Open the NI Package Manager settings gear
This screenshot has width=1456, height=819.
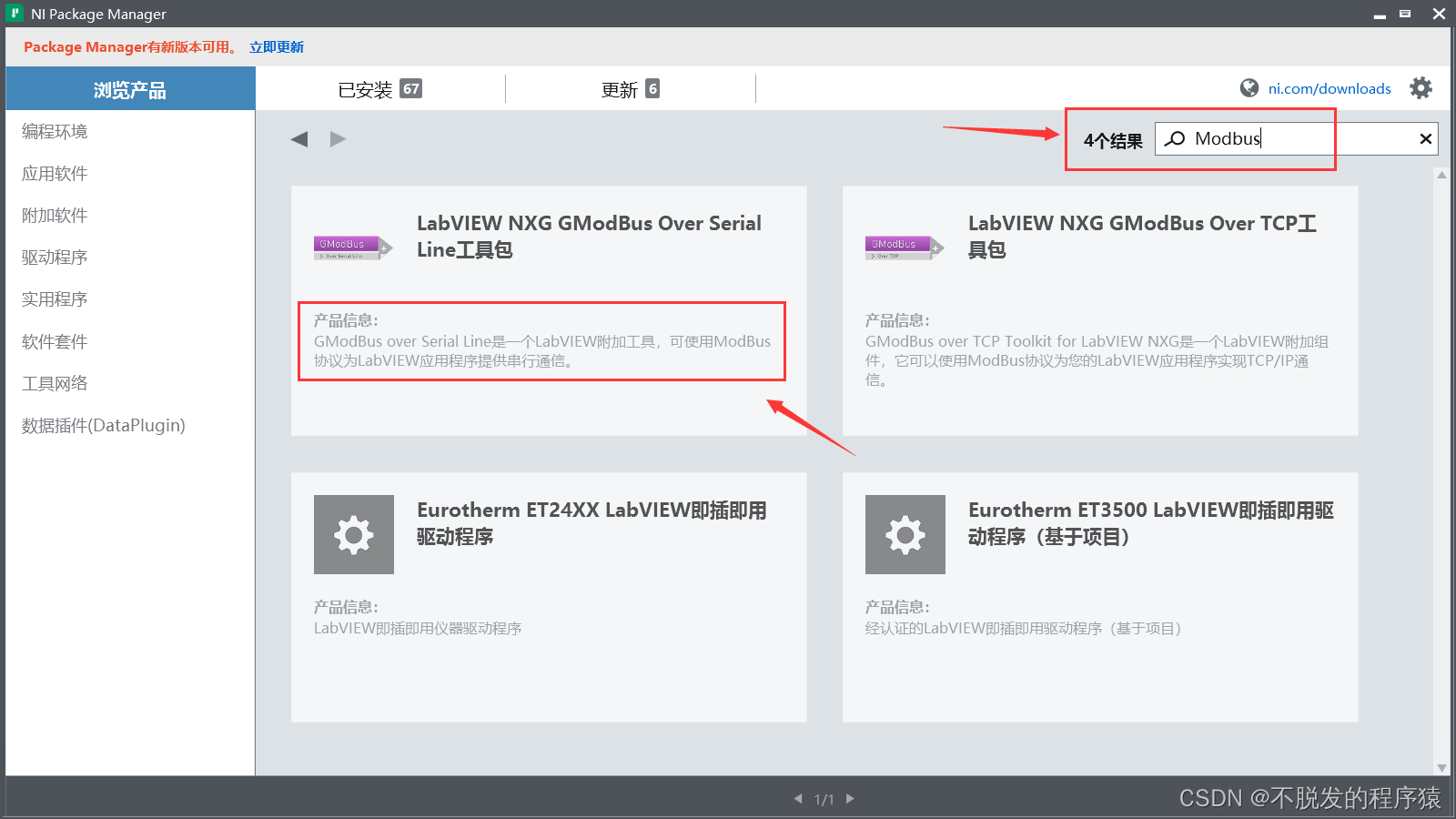pyautogui.click(x=1421, y=87)
